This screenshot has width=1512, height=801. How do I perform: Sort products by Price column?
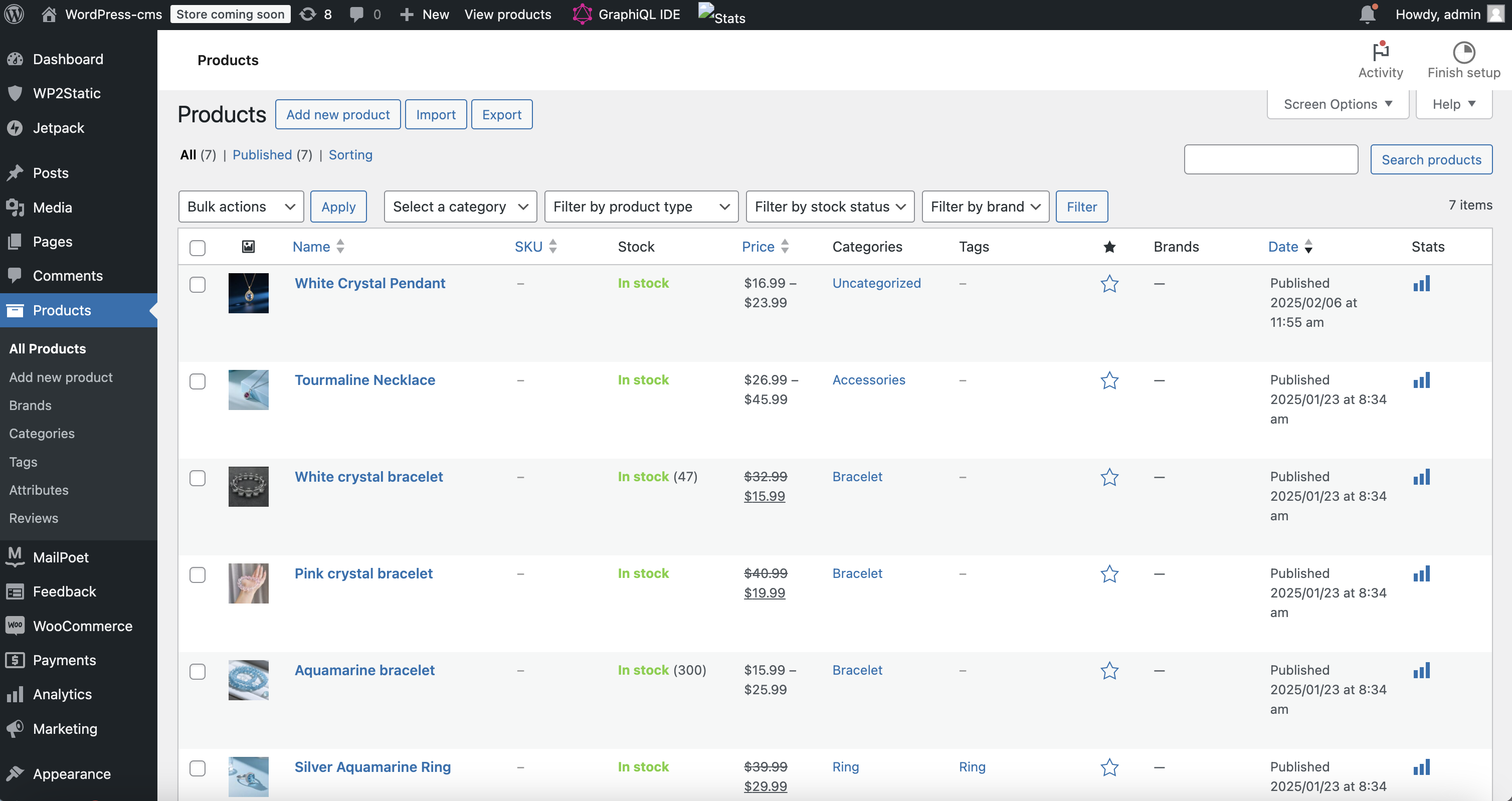[x=758, y=247]
